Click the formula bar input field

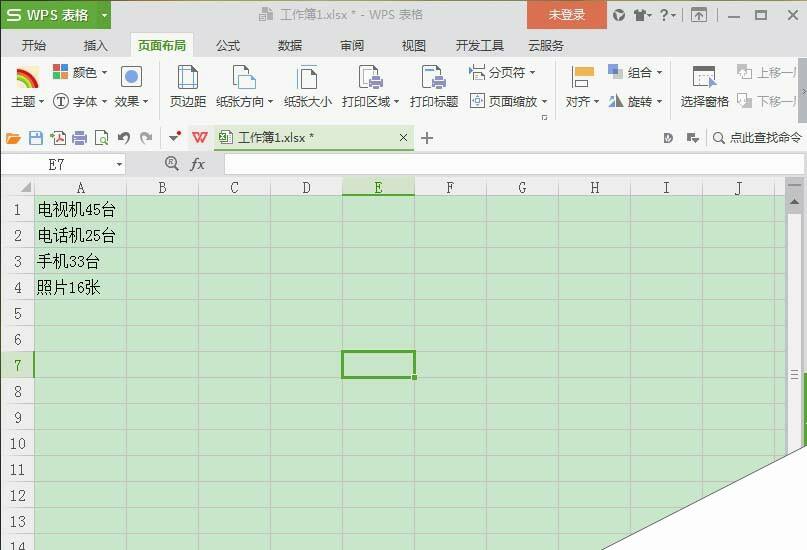pyautogui.click(x=514, y=165)
